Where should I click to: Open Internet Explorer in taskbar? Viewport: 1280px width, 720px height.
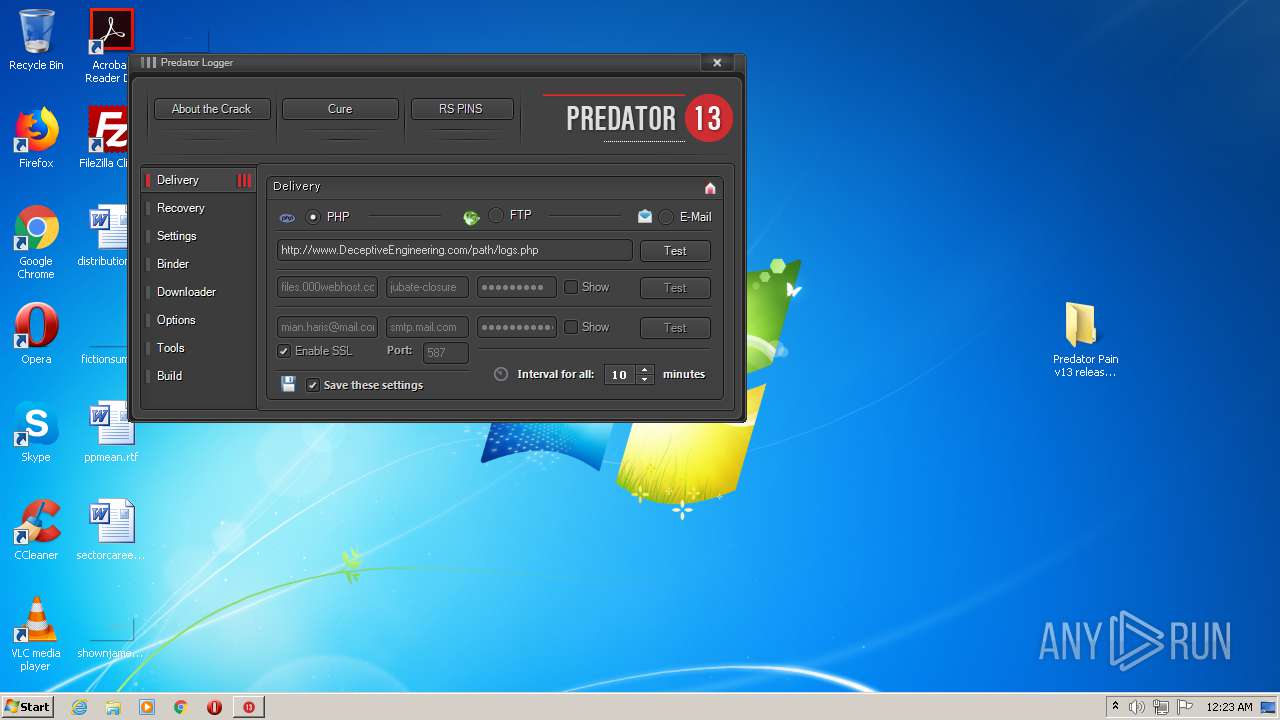click(79, 707)
